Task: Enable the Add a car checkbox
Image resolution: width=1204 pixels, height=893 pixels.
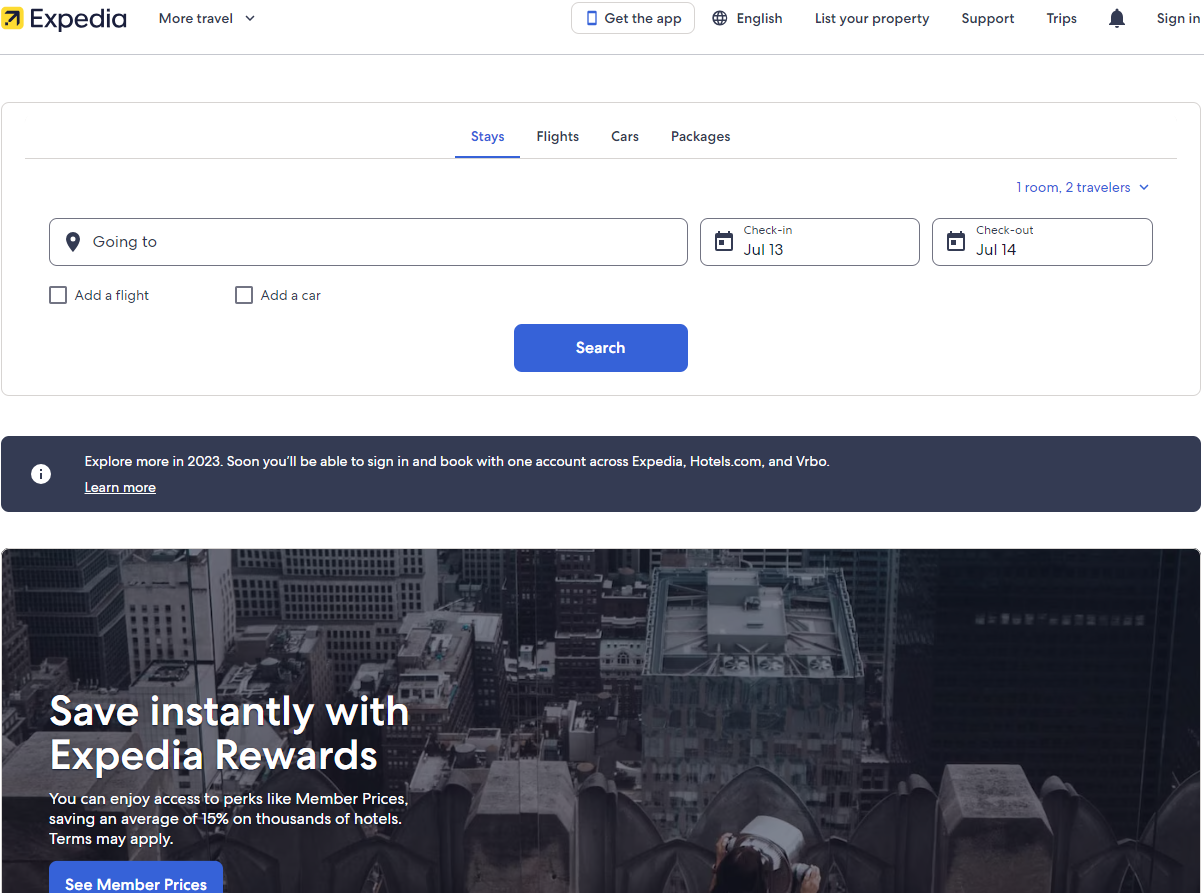Action: pos(244,295)
